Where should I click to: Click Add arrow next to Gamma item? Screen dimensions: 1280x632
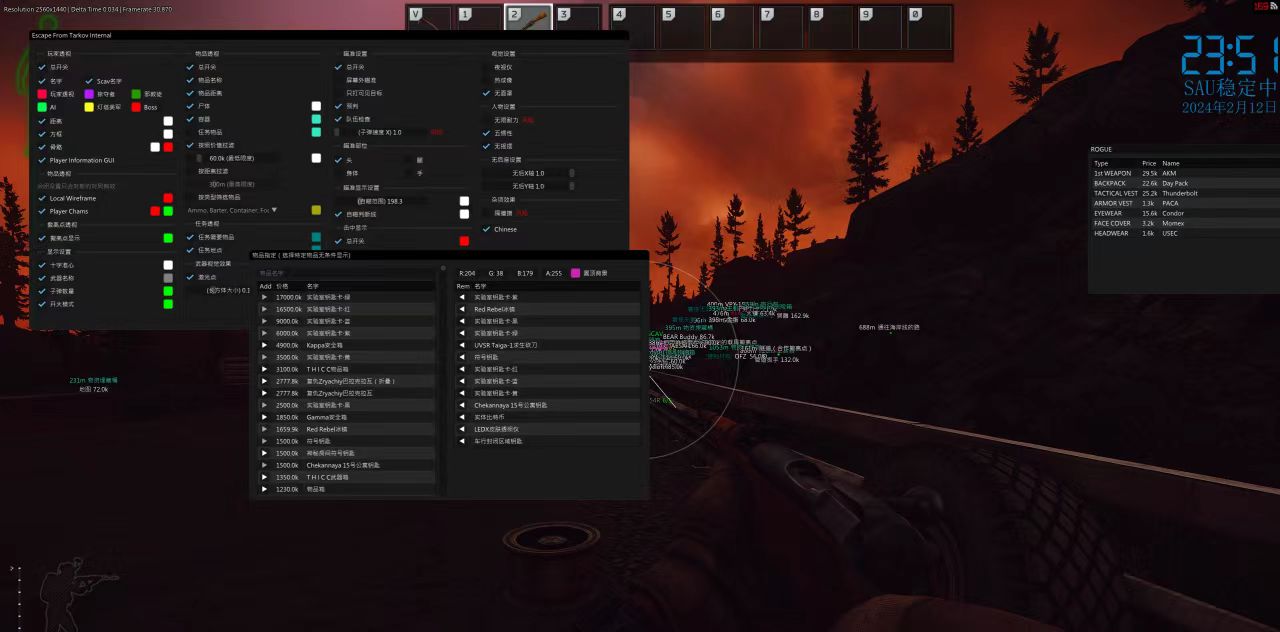(264, 417)
